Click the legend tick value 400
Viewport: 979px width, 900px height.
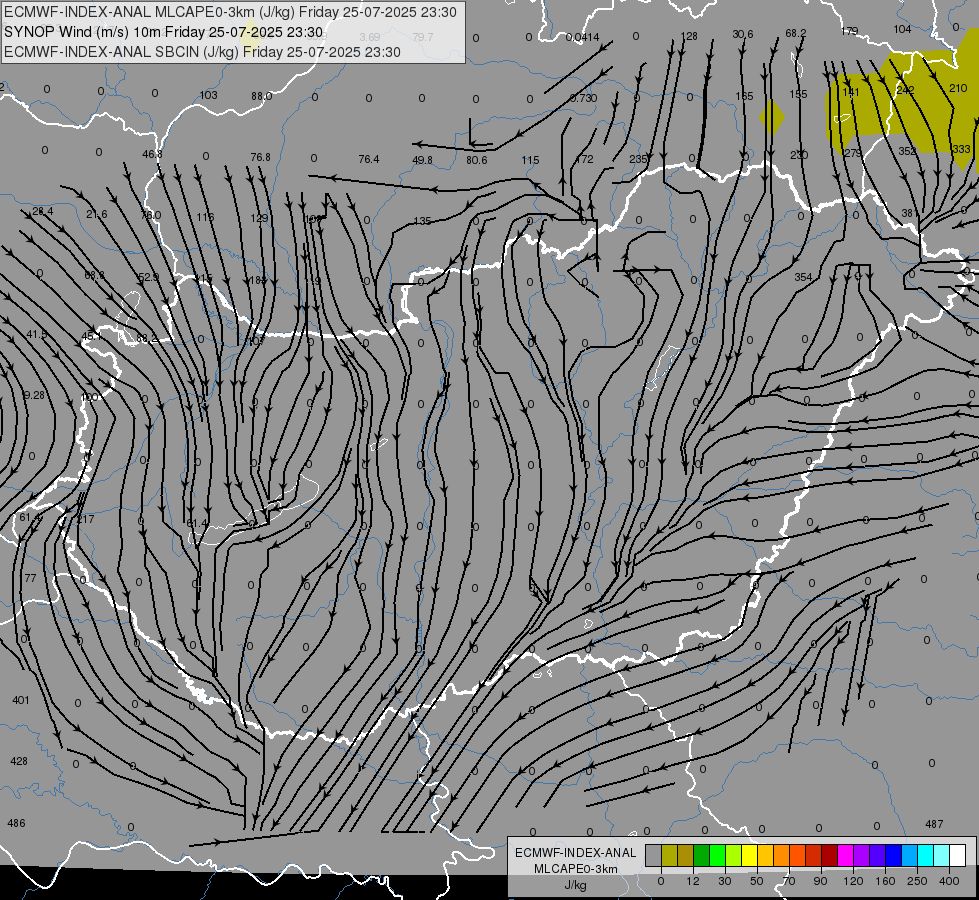tap(949, 881)
